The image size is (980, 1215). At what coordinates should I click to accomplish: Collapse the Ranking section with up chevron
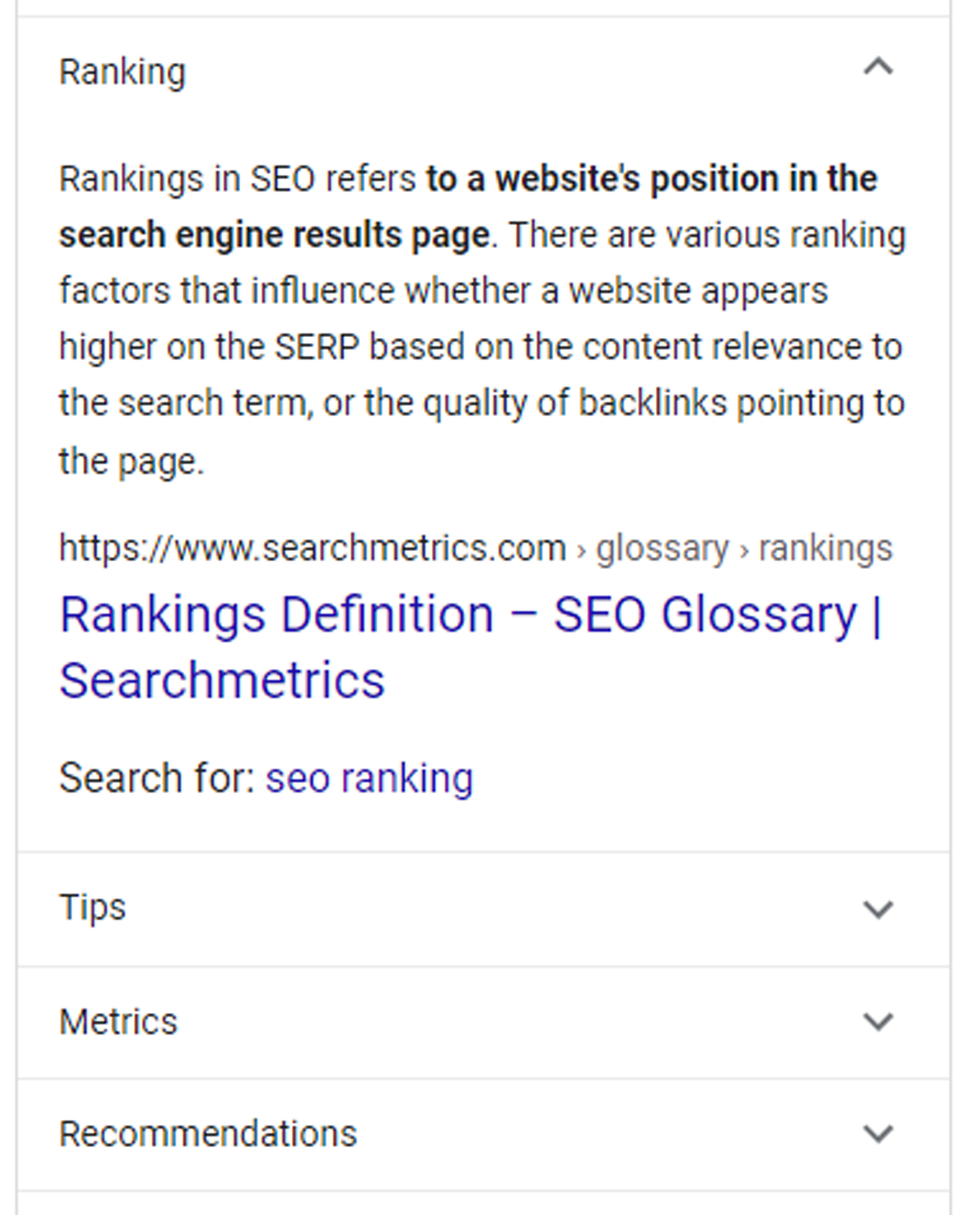pos(877,68)
